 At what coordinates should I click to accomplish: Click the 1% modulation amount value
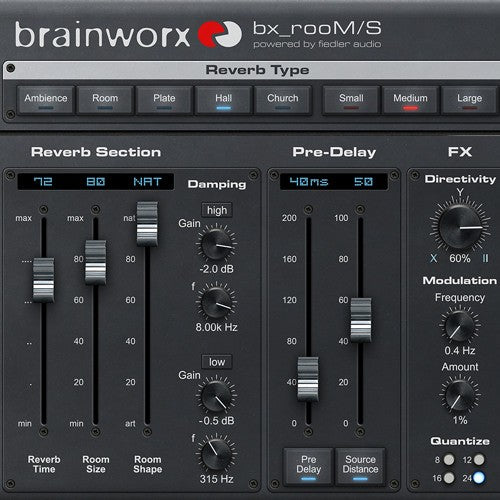pos(460,420)
